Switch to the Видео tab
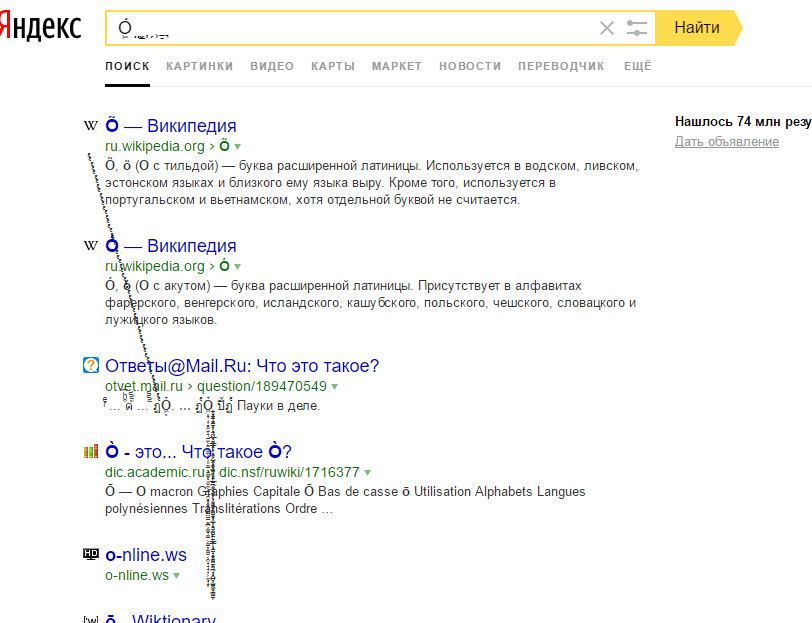The image size is (812, 623). point(272,66)
